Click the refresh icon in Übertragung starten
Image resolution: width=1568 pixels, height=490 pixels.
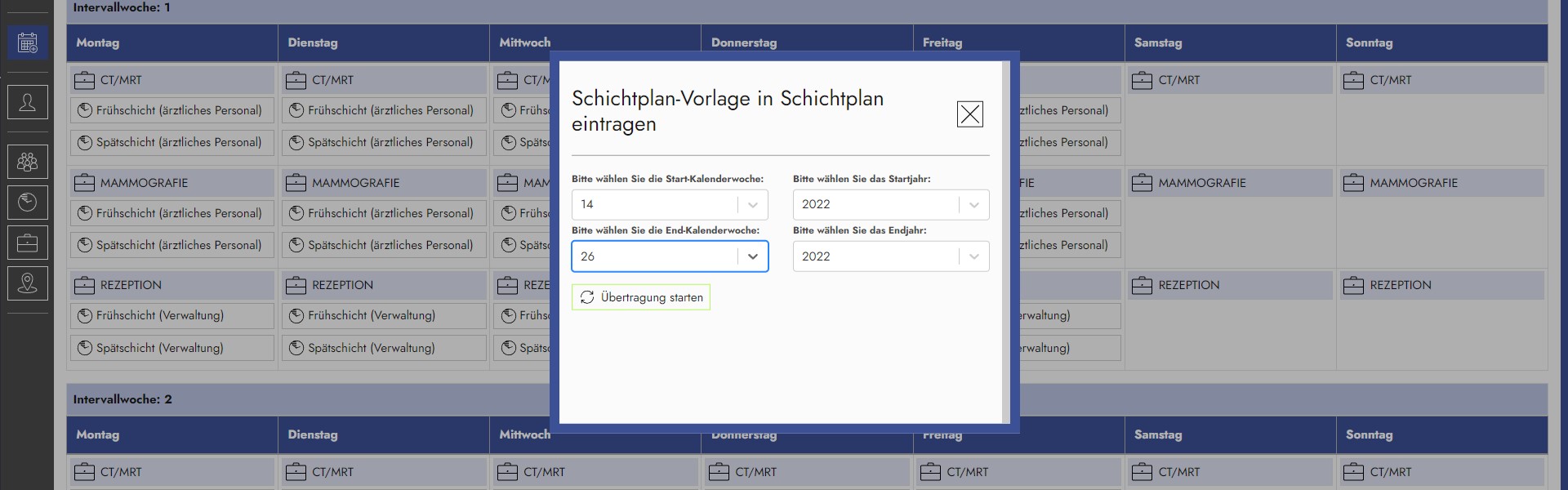click(x=587, y=297)
